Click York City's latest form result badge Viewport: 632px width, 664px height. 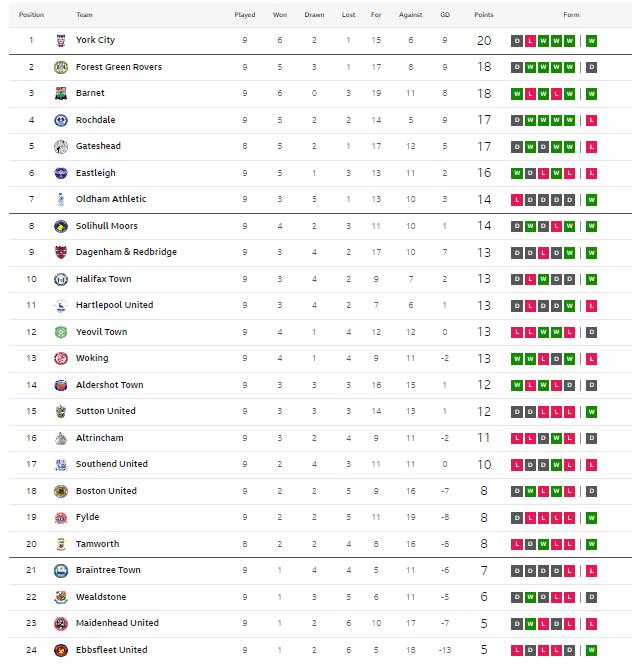(592, 41)
